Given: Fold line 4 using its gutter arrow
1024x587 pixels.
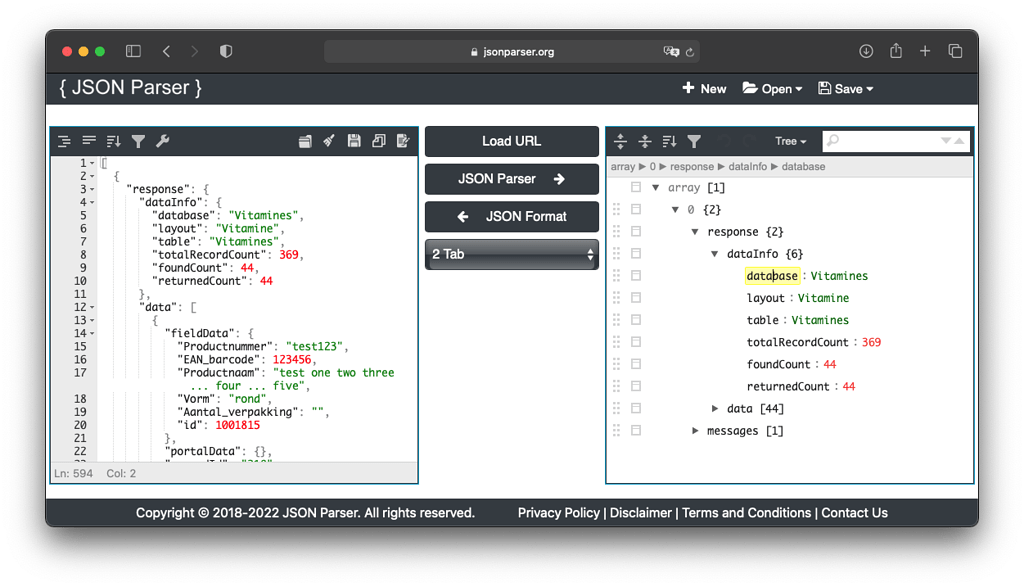Looking at the screenshot, I should (92, 202).
